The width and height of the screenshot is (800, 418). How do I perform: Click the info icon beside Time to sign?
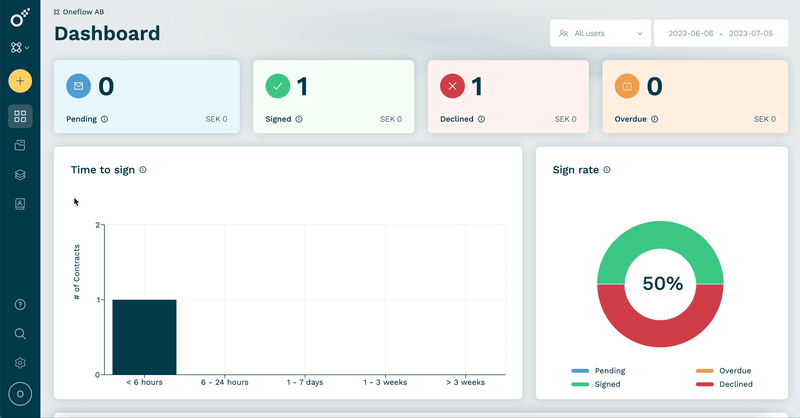point(143,169)
